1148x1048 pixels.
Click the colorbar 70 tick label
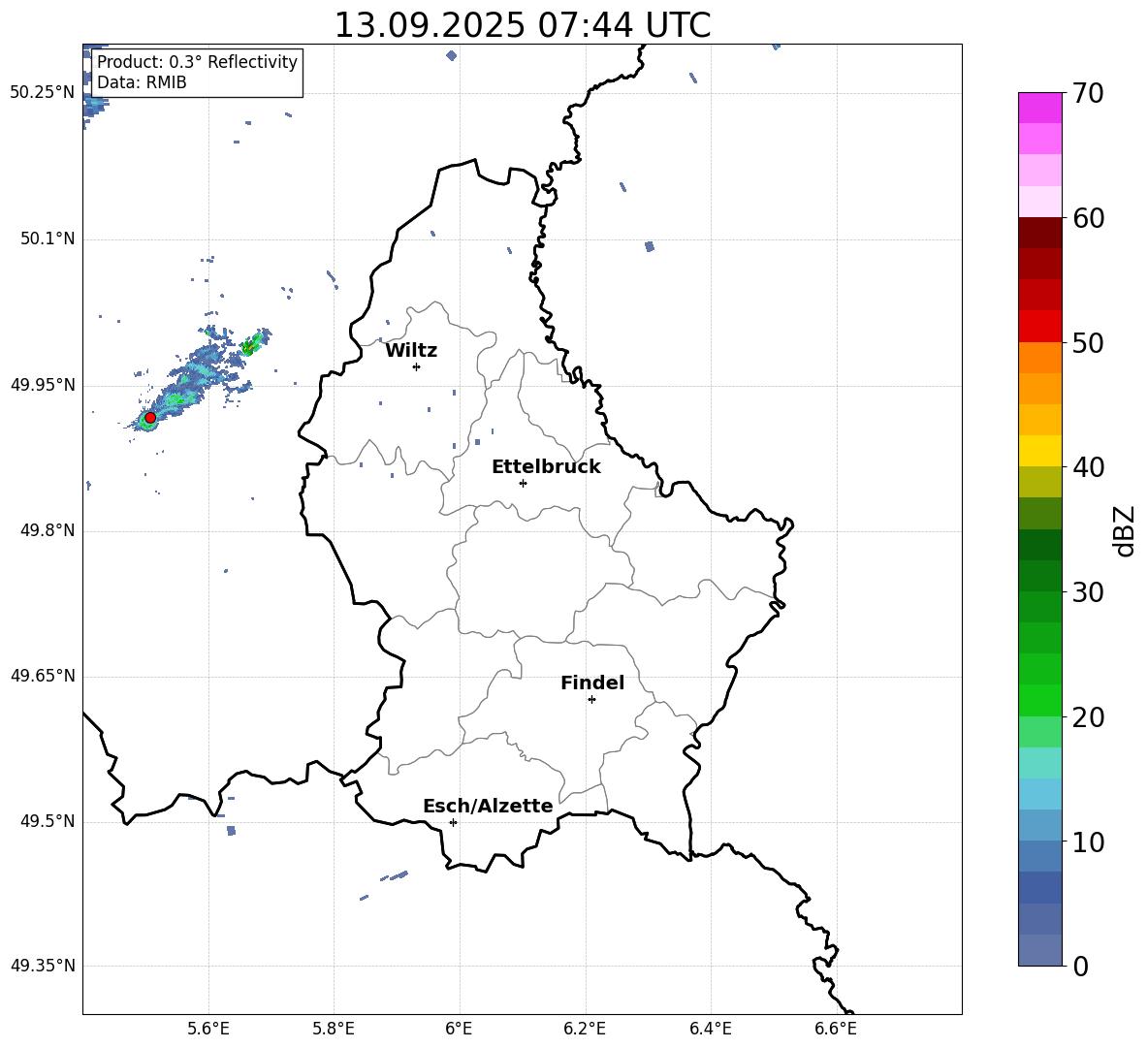tap(1088, 93)
